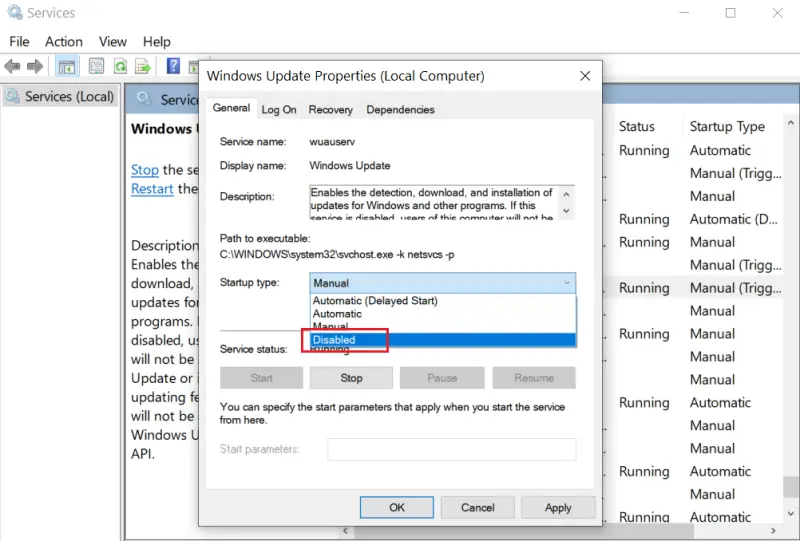Click the Automatic (D... startup type cell
This screenshot has width=800, height=541.
tap(734, 219)
